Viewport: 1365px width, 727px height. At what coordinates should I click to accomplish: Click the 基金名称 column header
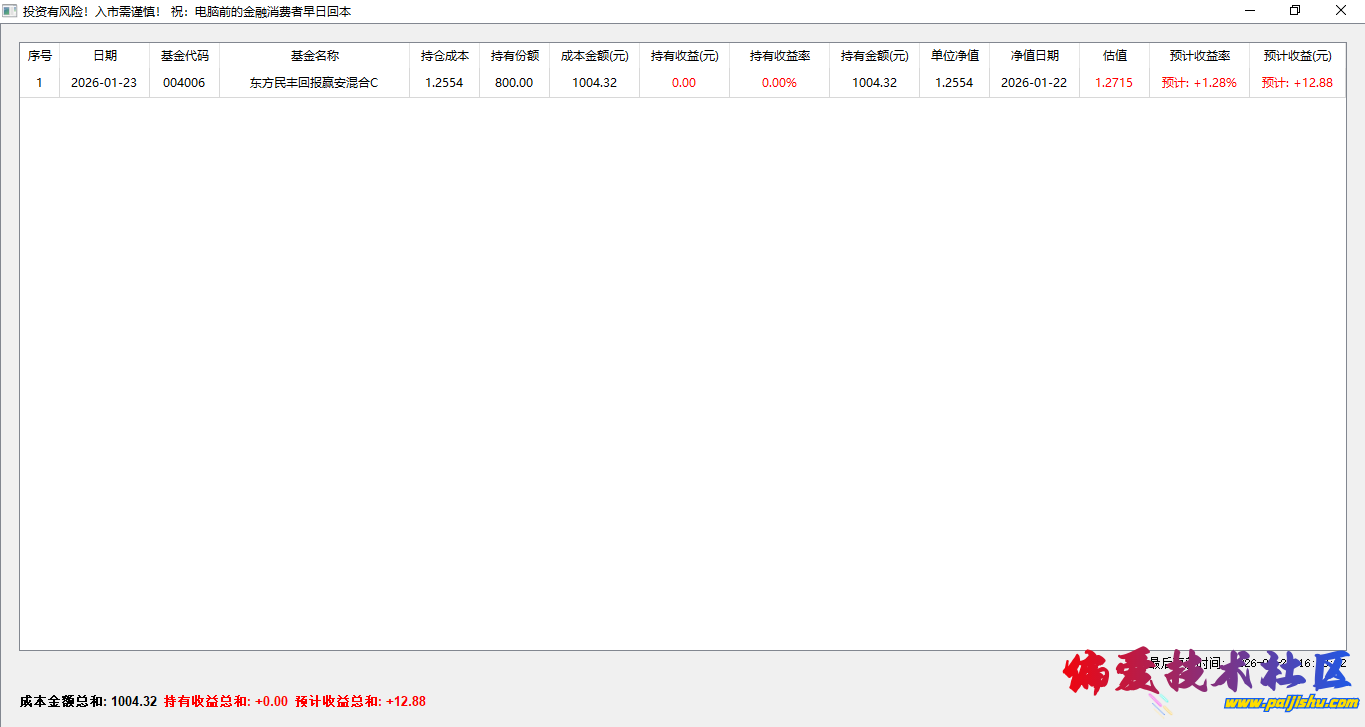(x=314, y=56)
